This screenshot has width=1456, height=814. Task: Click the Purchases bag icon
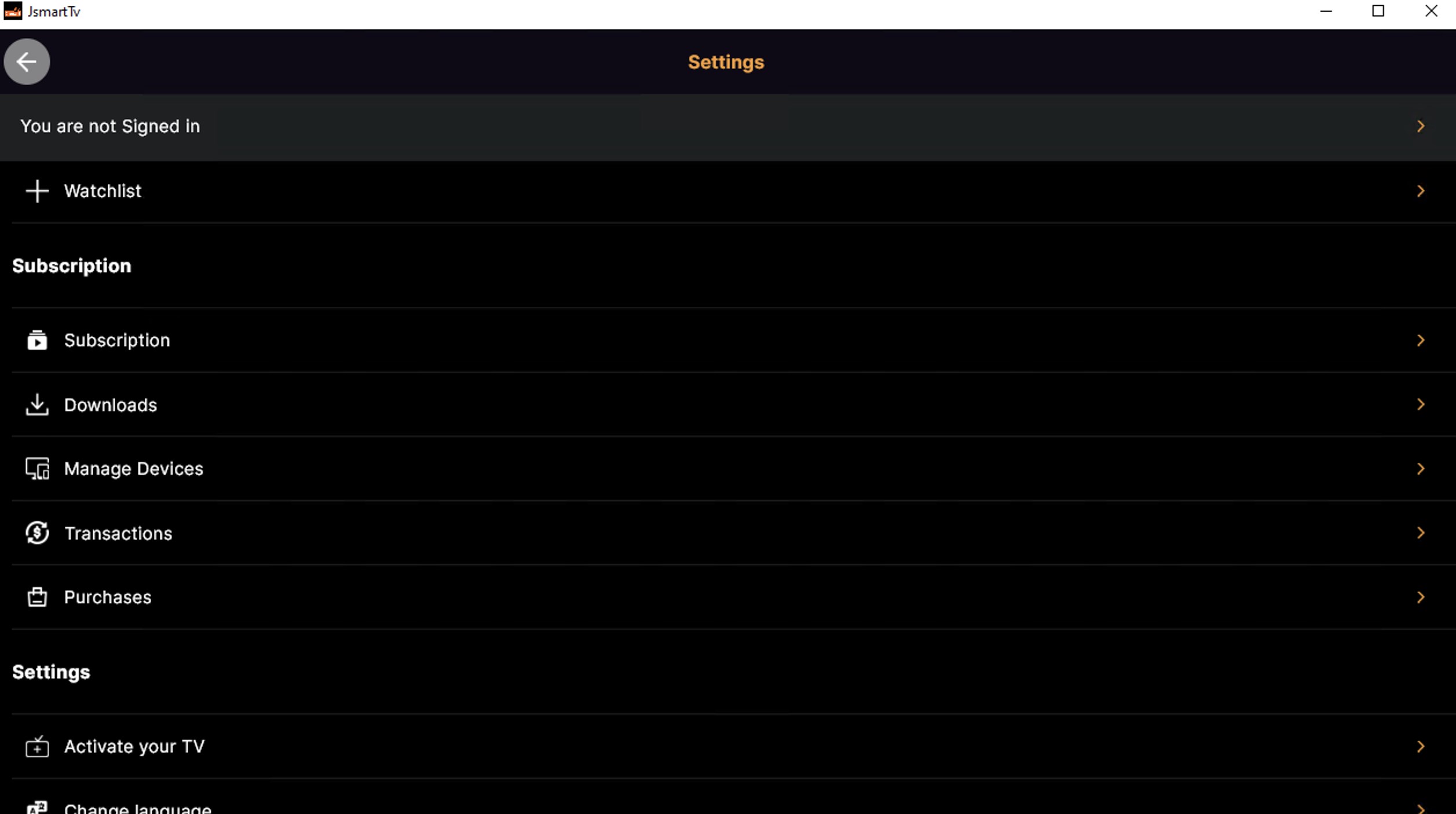pyautogui.click(x=37, y=597)
